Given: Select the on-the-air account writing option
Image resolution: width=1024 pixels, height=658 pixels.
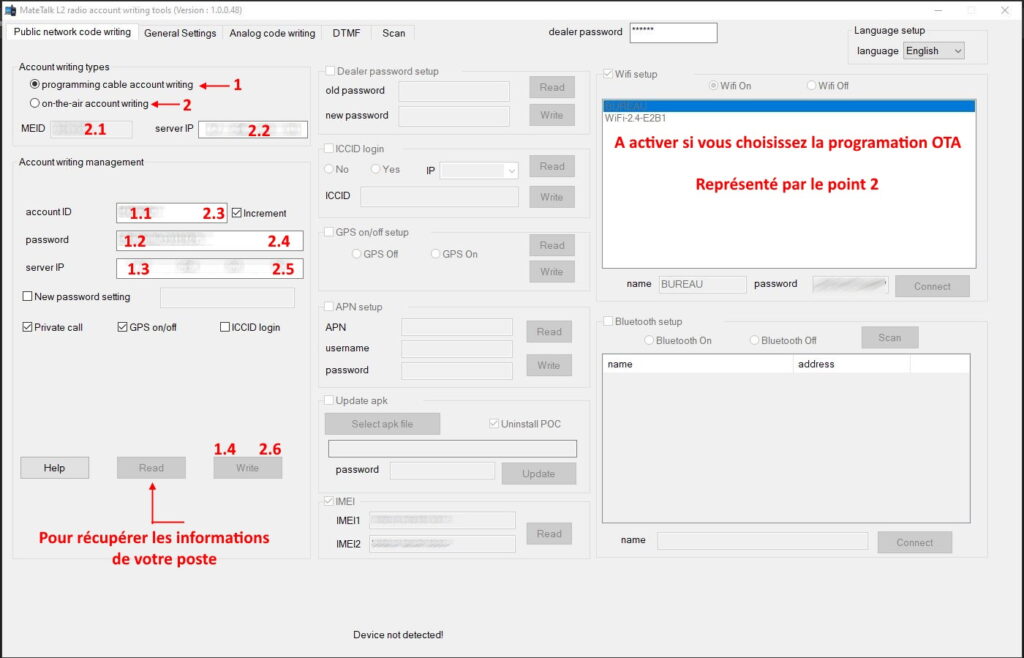Looking at the screenshot, I should click(x=36, y=103).
